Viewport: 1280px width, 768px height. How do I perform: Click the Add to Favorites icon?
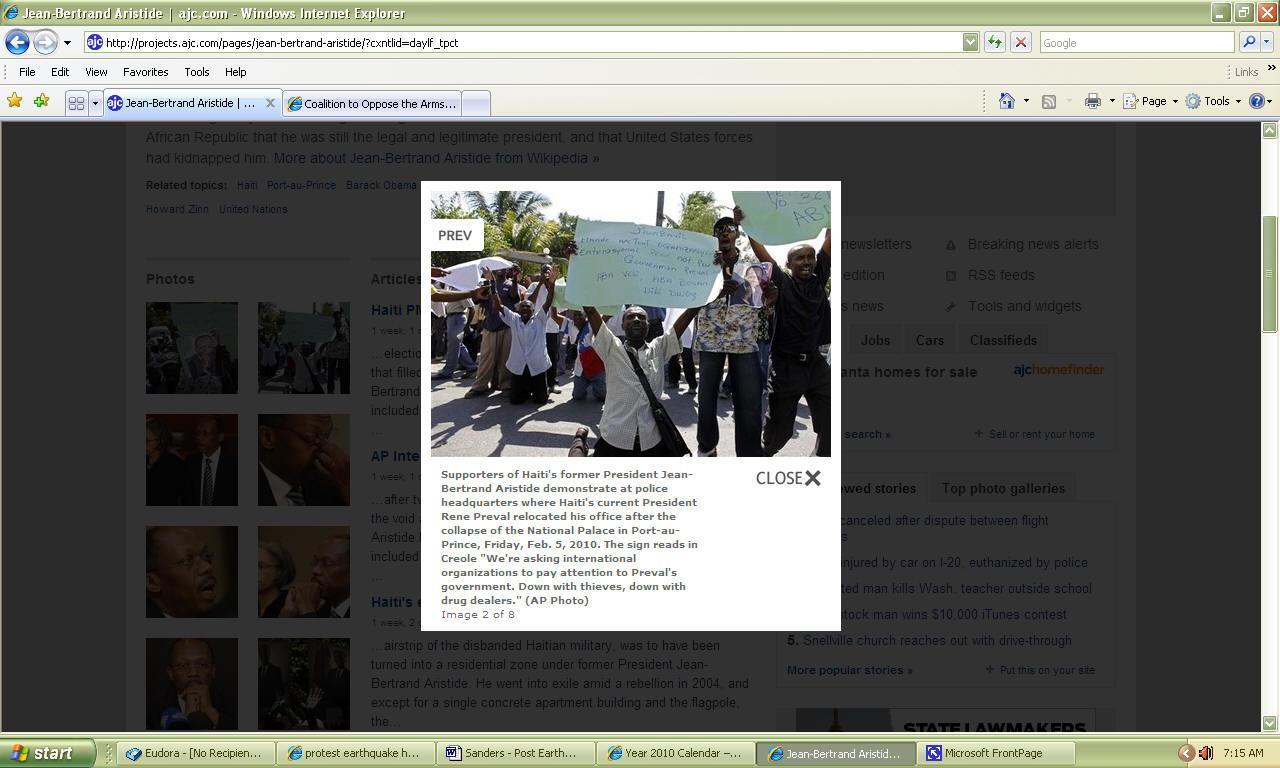coord(41,101)
